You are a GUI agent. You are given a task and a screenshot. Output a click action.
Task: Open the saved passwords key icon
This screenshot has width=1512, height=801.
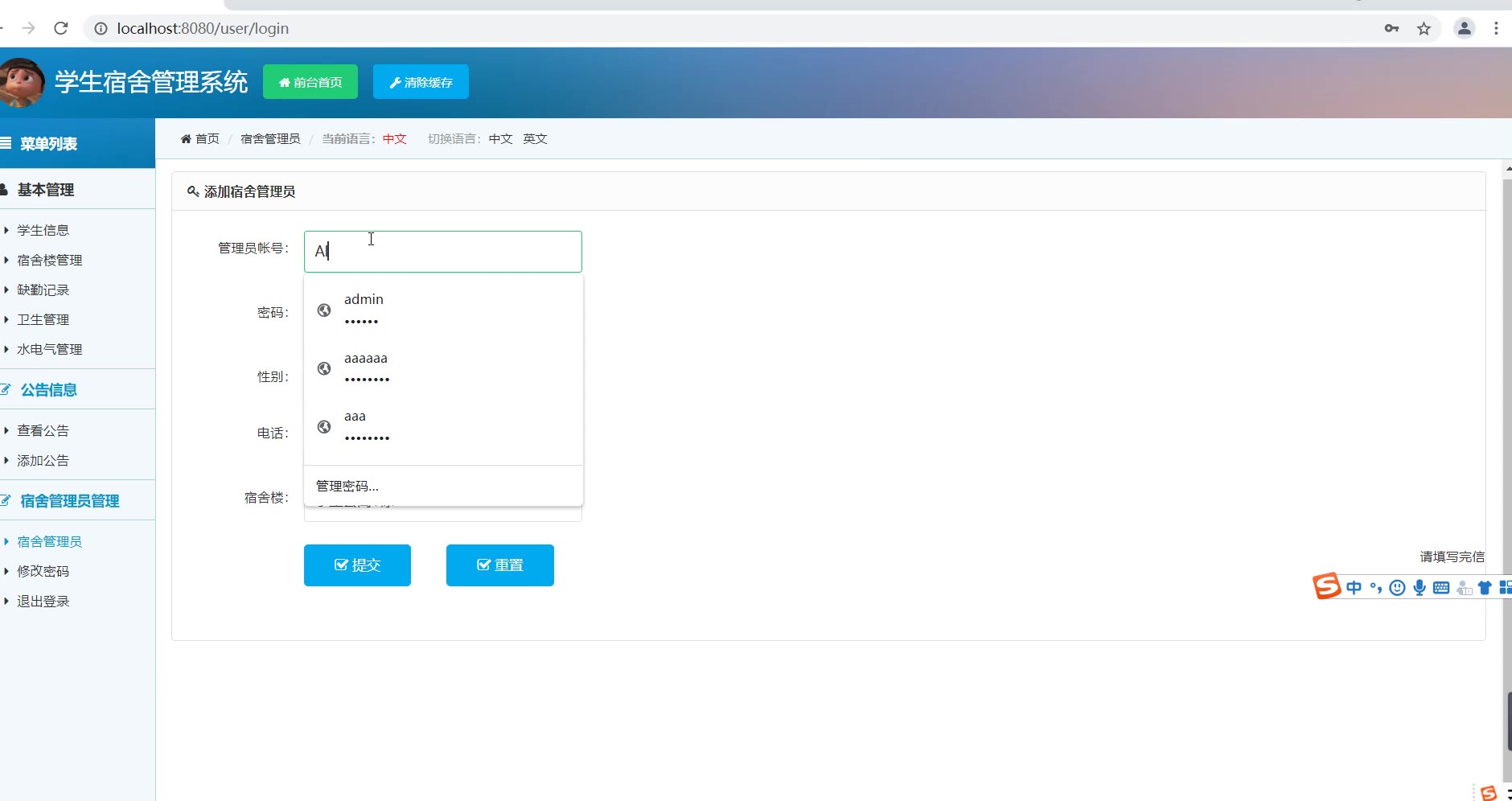[x=1391, y=28]
